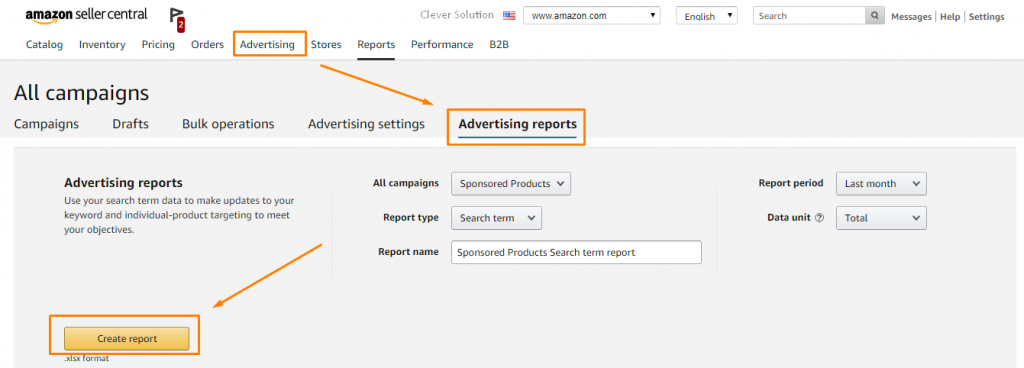Image resolution: width=1024 pixels, height=368 pixels.
Task: Open the Performance menu
Action: click(x=442, y=44)
